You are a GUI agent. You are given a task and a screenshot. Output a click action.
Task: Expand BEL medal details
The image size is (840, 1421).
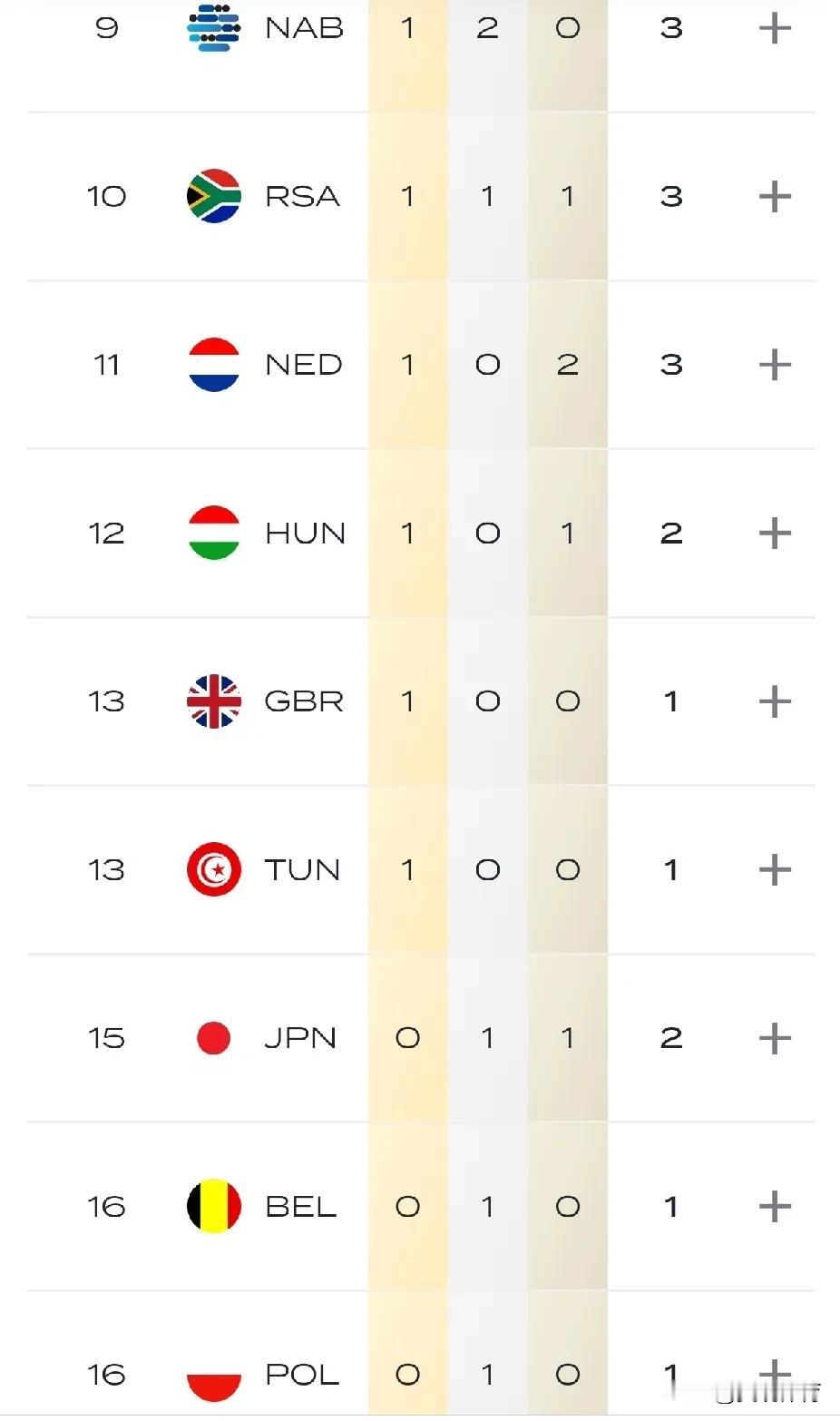pos(775,1206)
